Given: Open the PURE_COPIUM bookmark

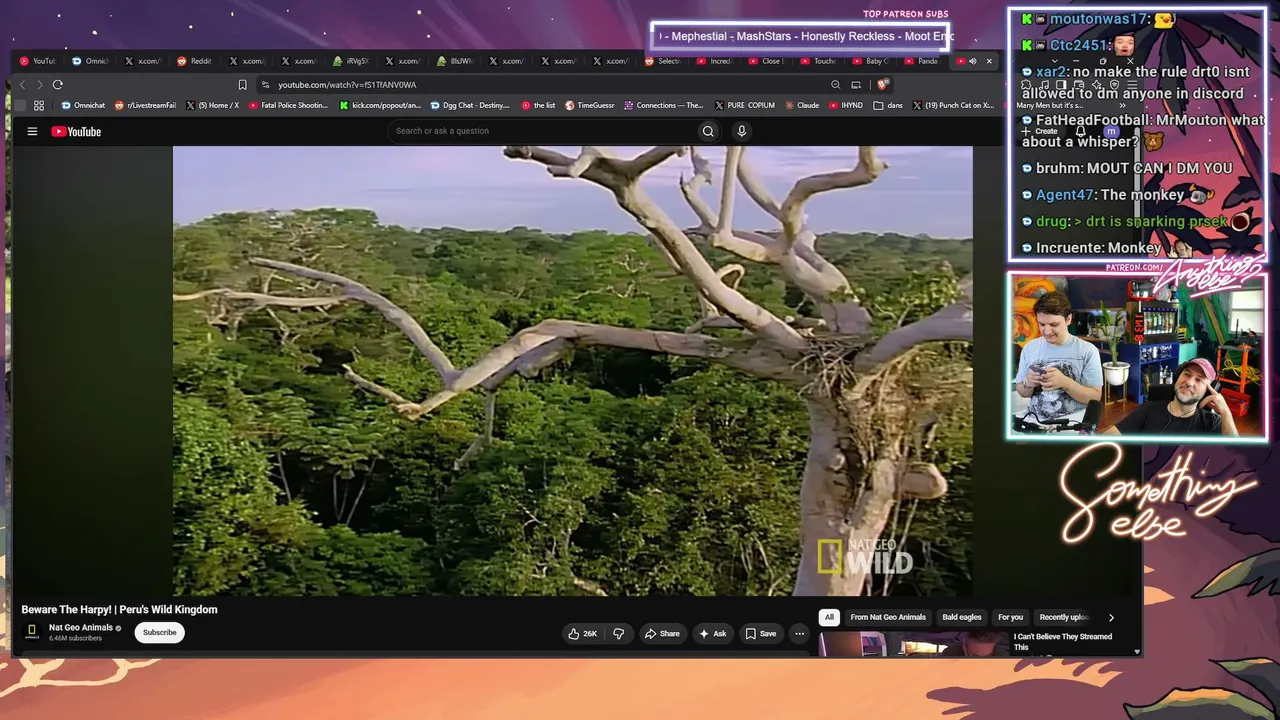Looking at the screenshot, I should click(745, 105).
